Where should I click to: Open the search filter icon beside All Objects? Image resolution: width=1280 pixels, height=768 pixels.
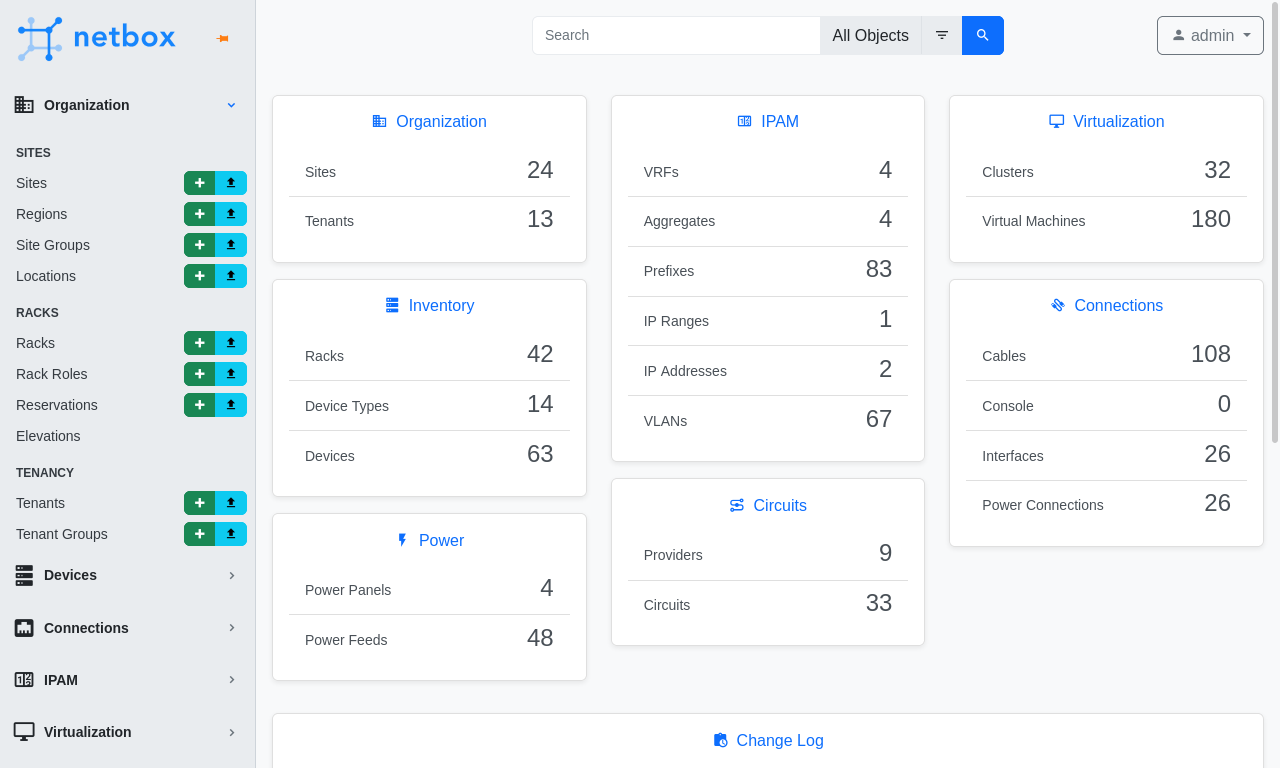[941, 35]
